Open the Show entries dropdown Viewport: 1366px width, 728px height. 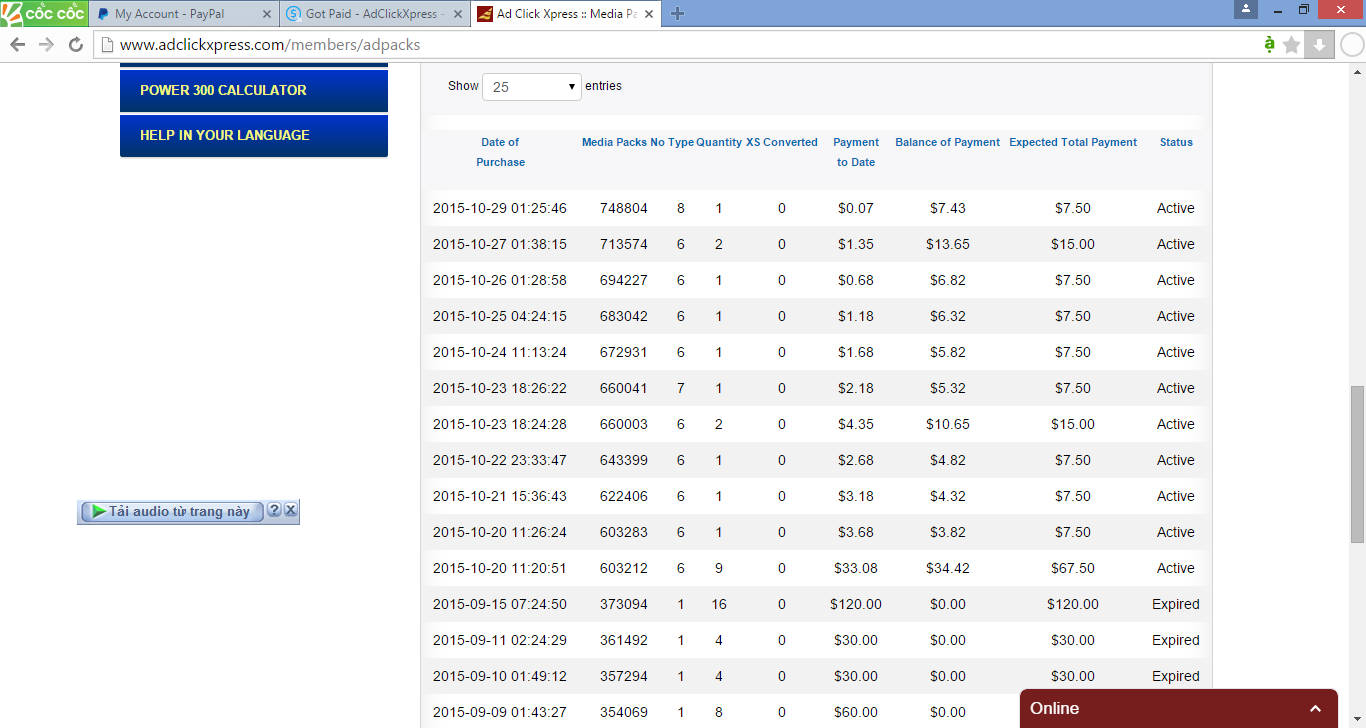coord(532,87)
